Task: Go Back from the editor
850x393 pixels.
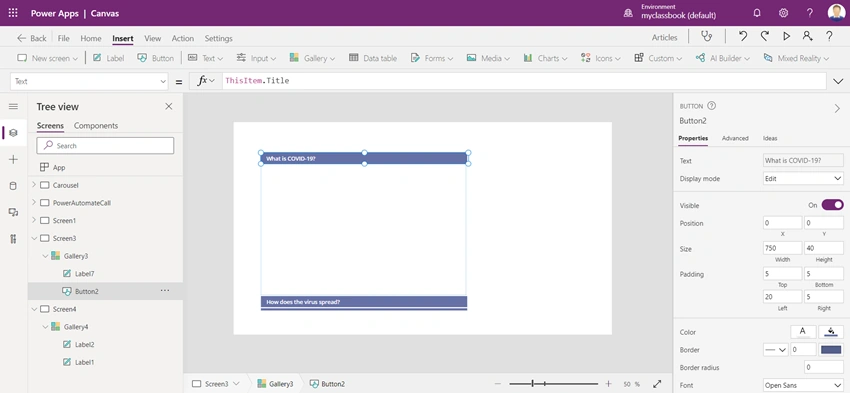Action: point(31,38)
